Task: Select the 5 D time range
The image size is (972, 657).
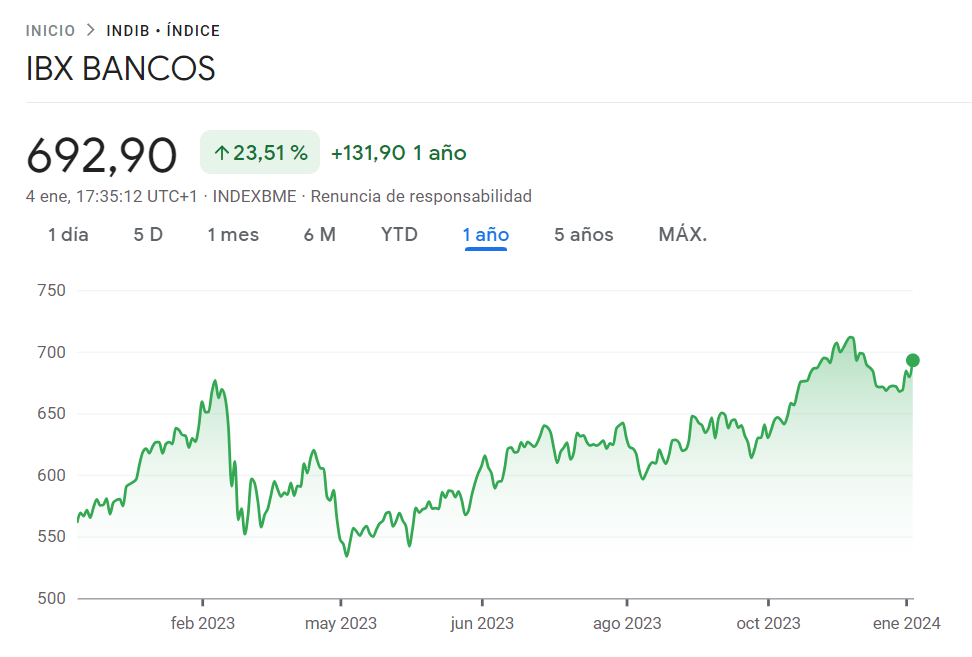Action: click(147, 234)
